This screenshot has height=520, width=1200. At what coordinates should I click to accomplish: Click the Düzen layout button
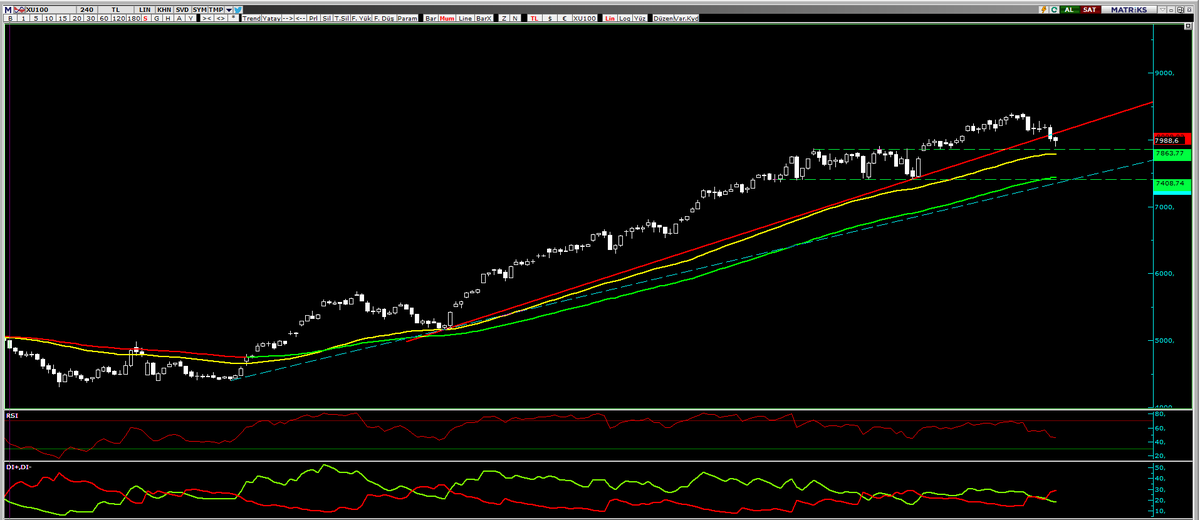click(663, 19)
